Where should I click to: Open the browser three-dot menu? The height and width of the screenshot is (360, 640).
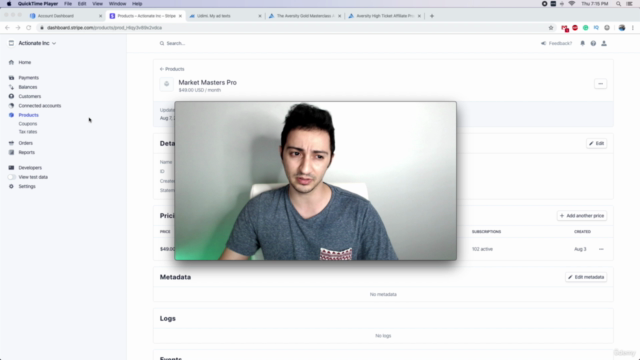tap(633, 28)
